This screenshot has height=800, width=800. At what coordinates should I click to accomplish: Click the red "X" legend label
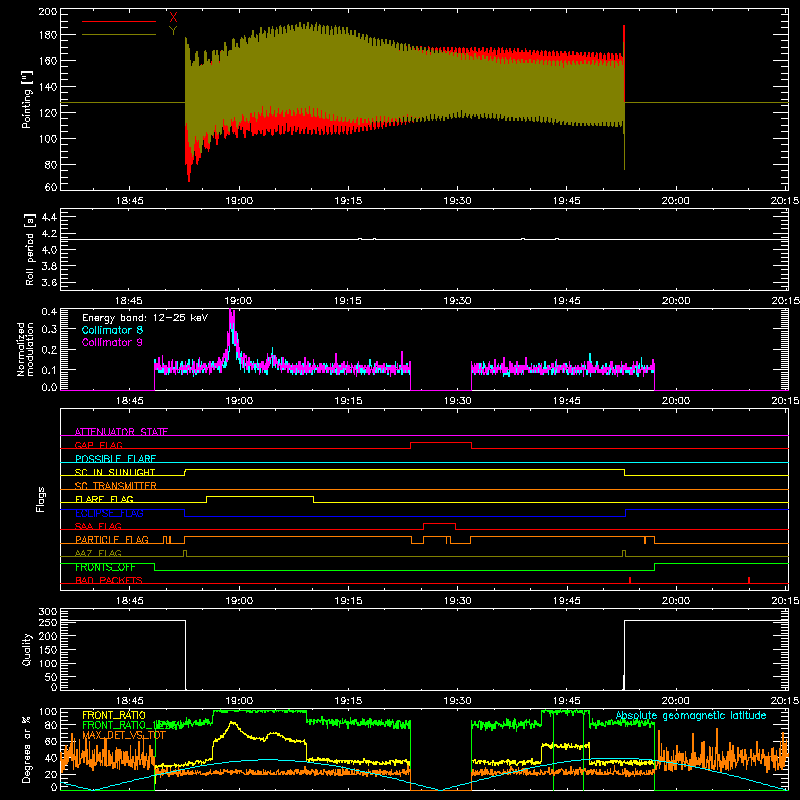[173, 17]
